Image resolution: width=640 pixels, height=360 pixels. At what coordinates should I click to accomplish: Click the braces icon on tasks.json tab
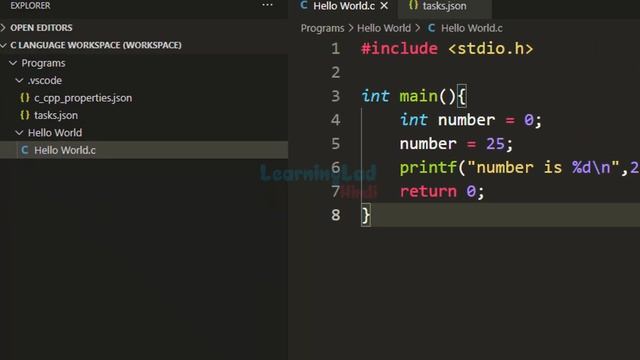pos(413,5)
